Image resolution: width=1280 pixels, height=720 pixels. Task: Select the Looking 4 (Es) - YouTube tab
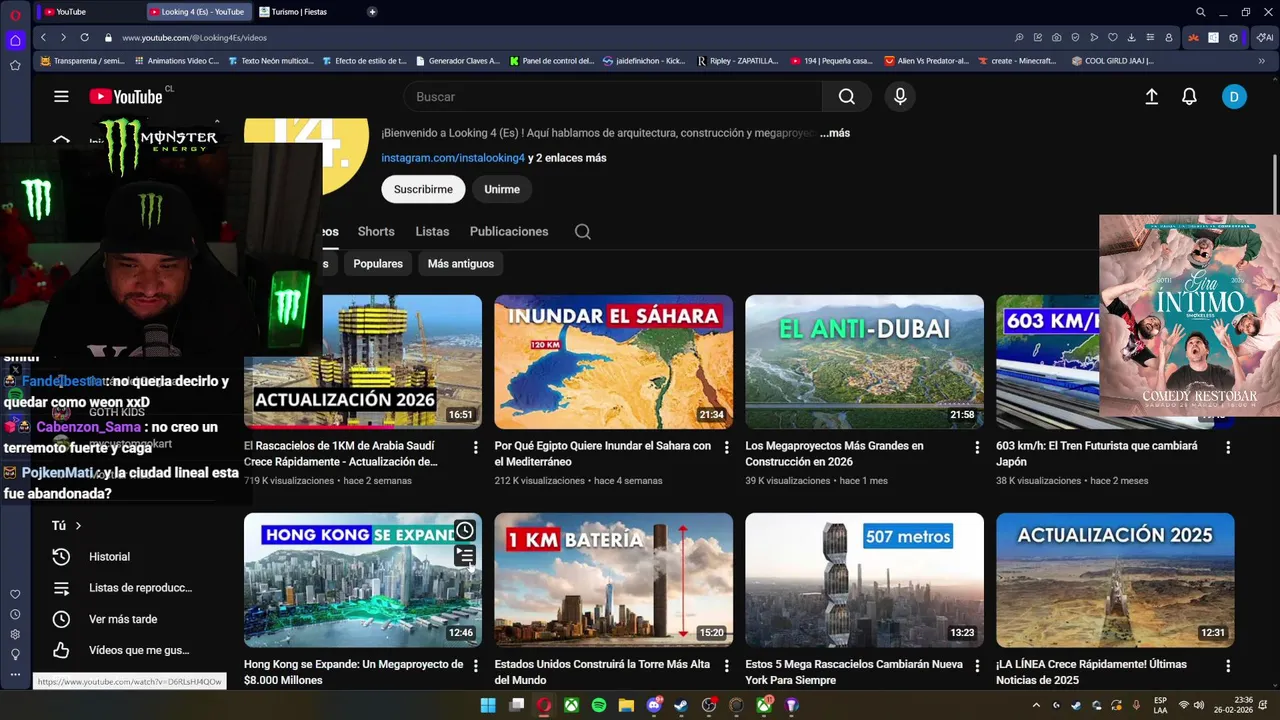click(x=198, y=12)
